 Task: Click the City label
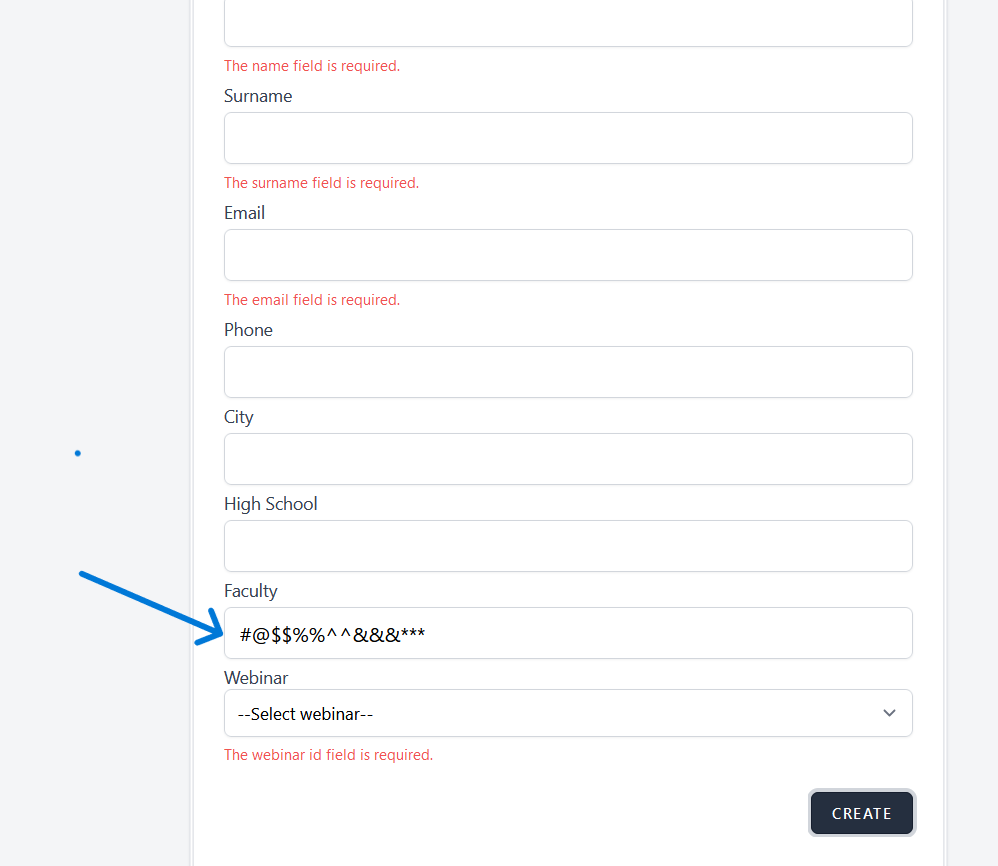click(239, 417)
